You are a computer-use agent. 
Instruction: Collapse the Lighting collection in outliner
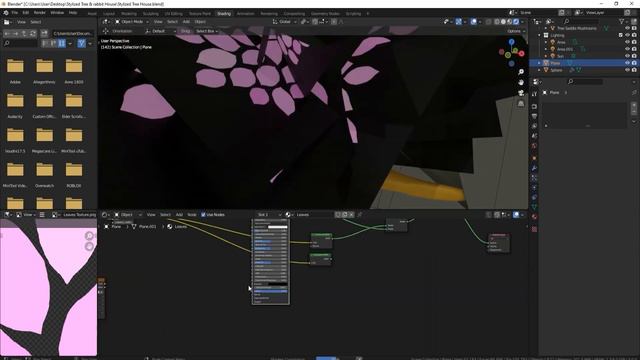tap(539, 35)
